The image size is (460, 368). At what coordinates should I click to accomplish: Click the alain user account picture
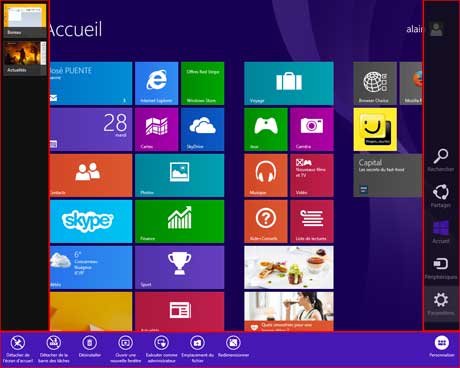(436, 29)
